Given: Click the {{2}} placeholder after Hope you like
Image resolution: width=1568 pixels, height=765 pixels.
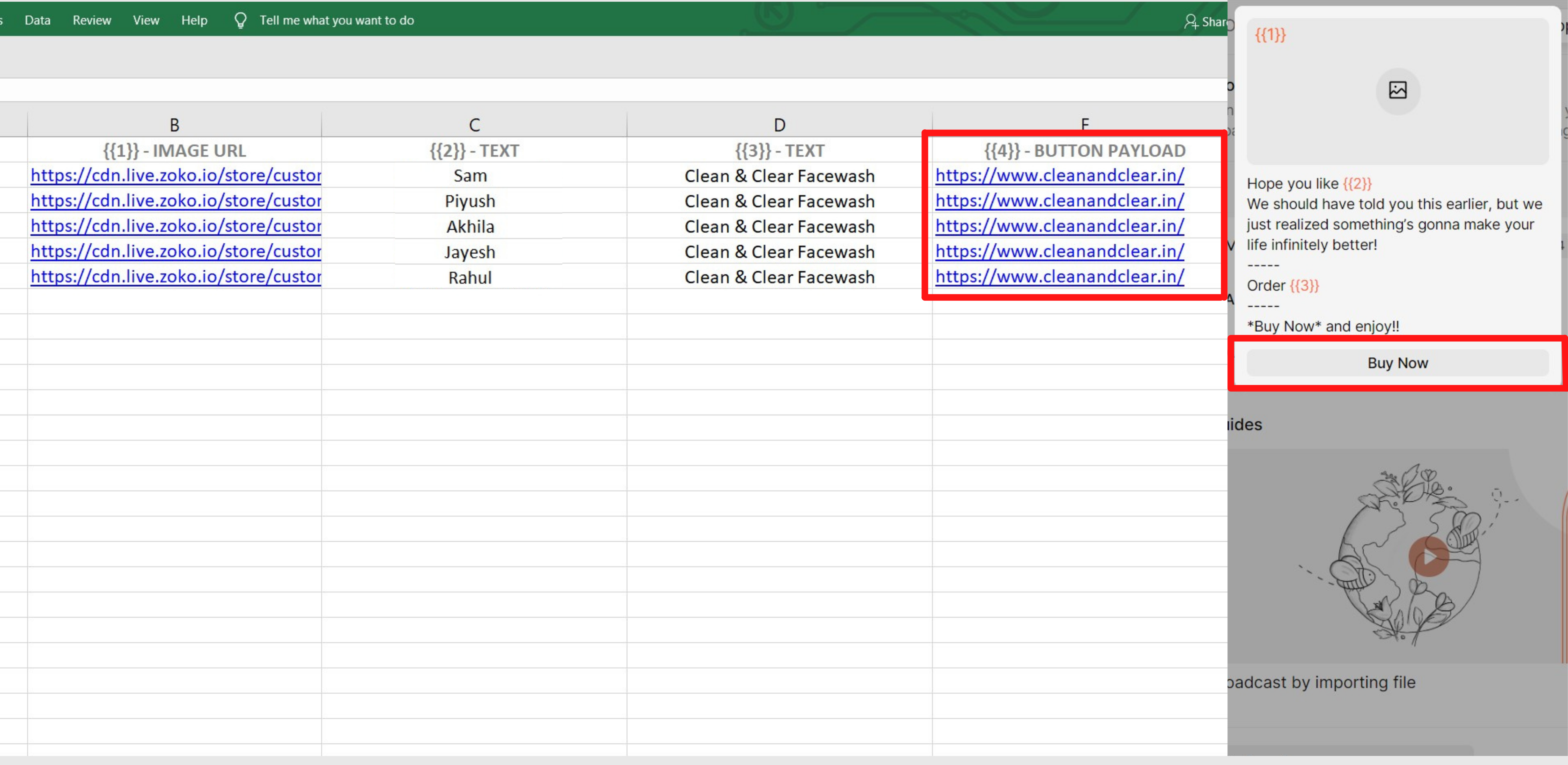Looking at the screenshot, I should [x=1357, y=184].
